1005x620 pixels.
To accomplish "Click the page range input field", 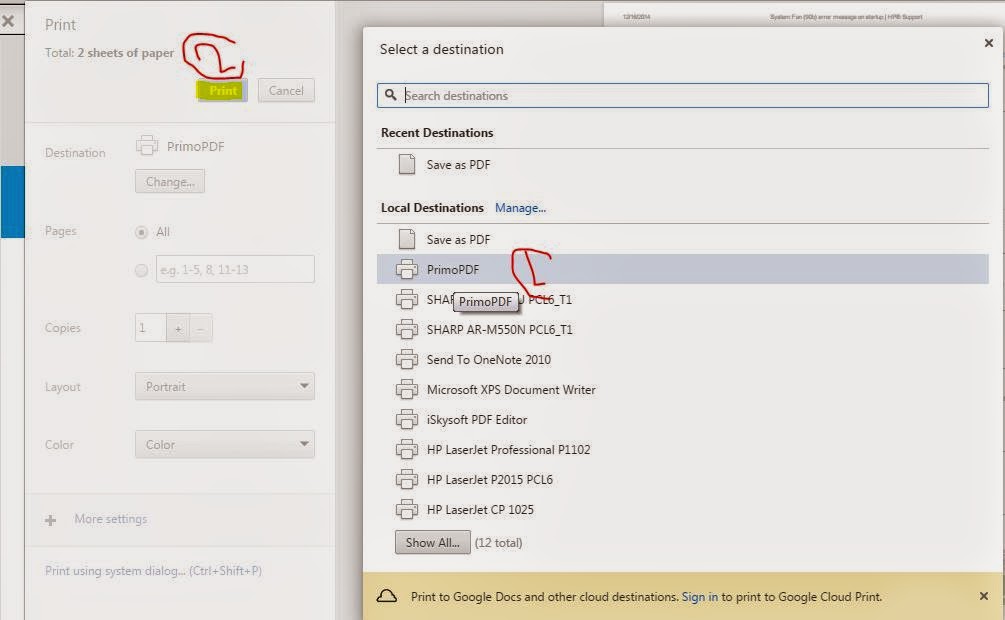I will click(235, 269).
